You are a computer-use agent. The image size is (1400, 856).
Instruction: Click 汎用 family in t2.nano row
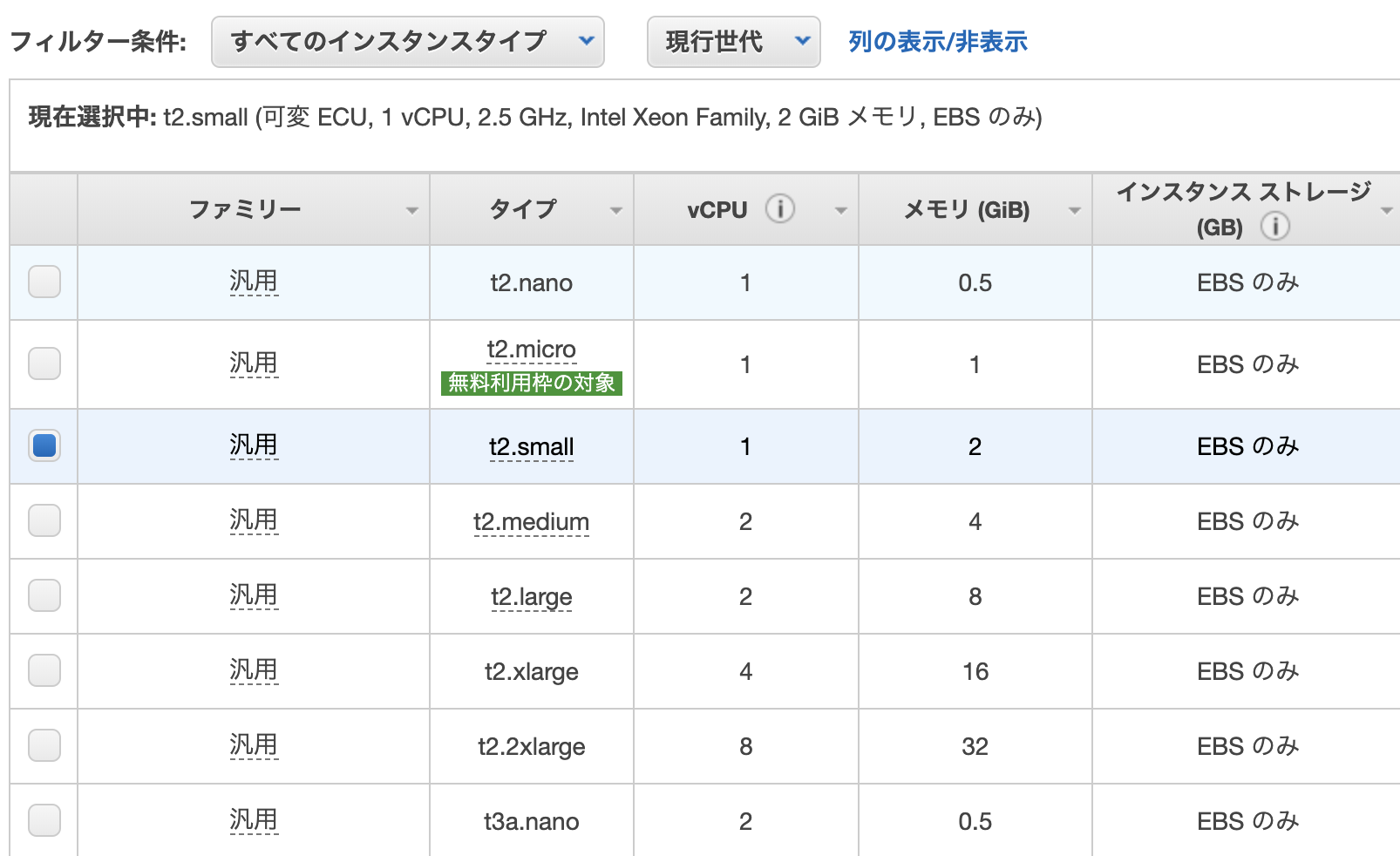tap(254, 282)
